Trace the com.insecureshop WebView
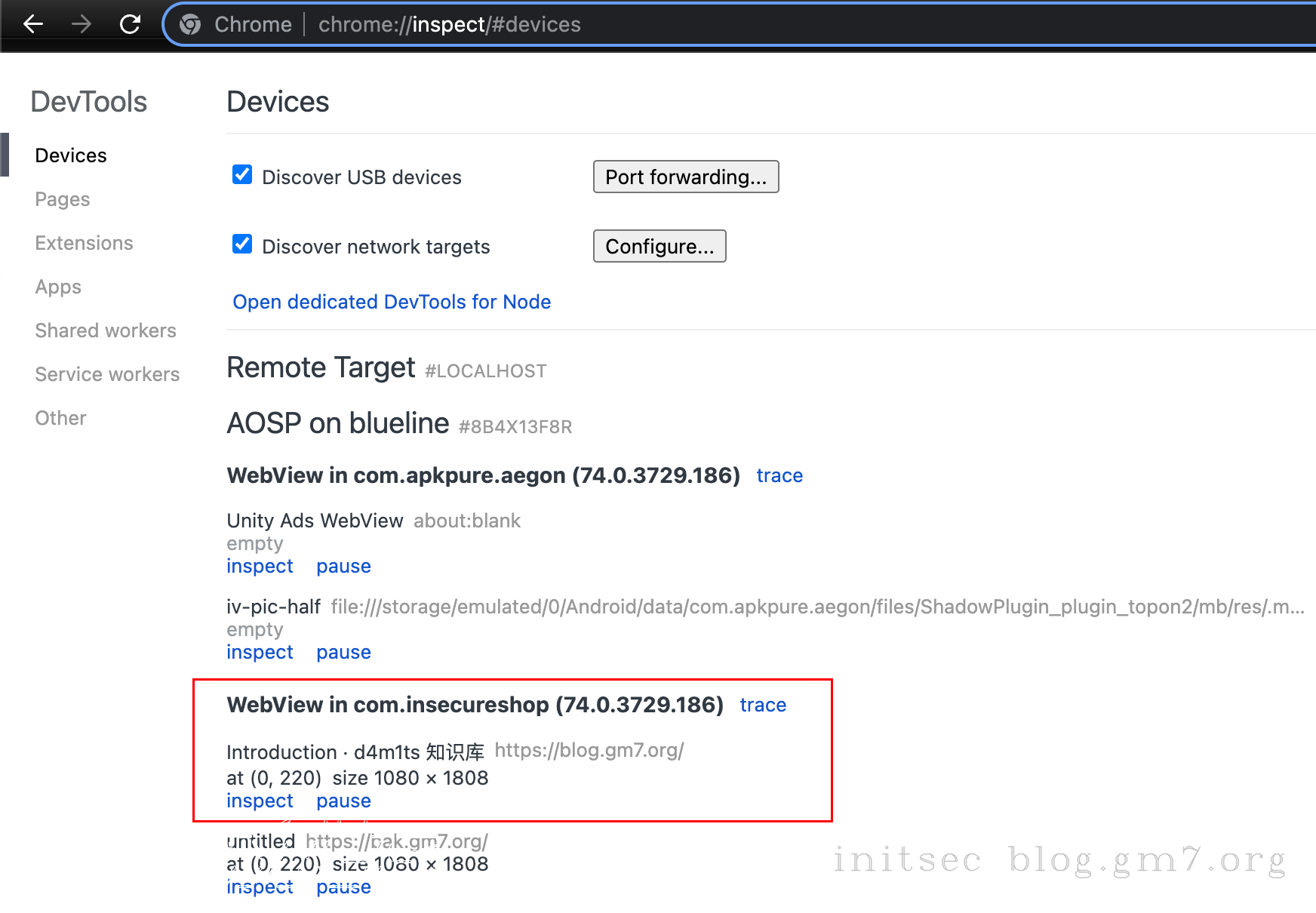The height and width of the screenshot is (913, 1316). coord(762,705)
